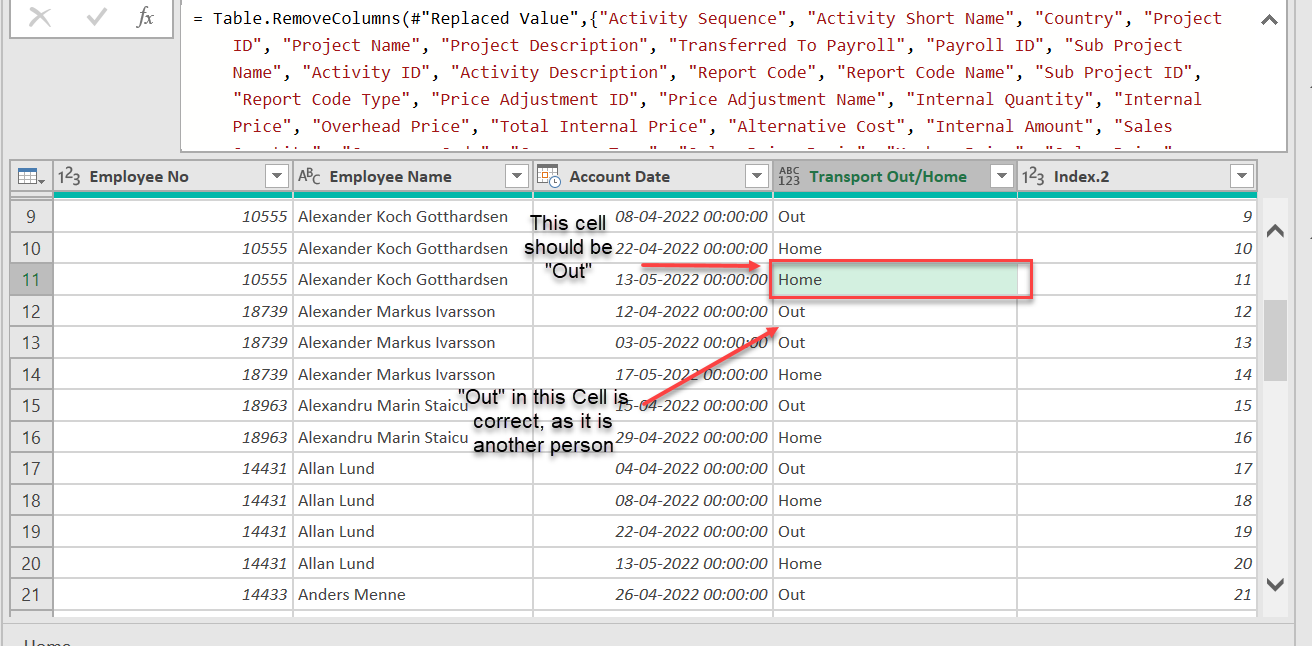The width and height of the screenshot is (1312, 646).
Task: Select row number 9
Action: point(31,217)
